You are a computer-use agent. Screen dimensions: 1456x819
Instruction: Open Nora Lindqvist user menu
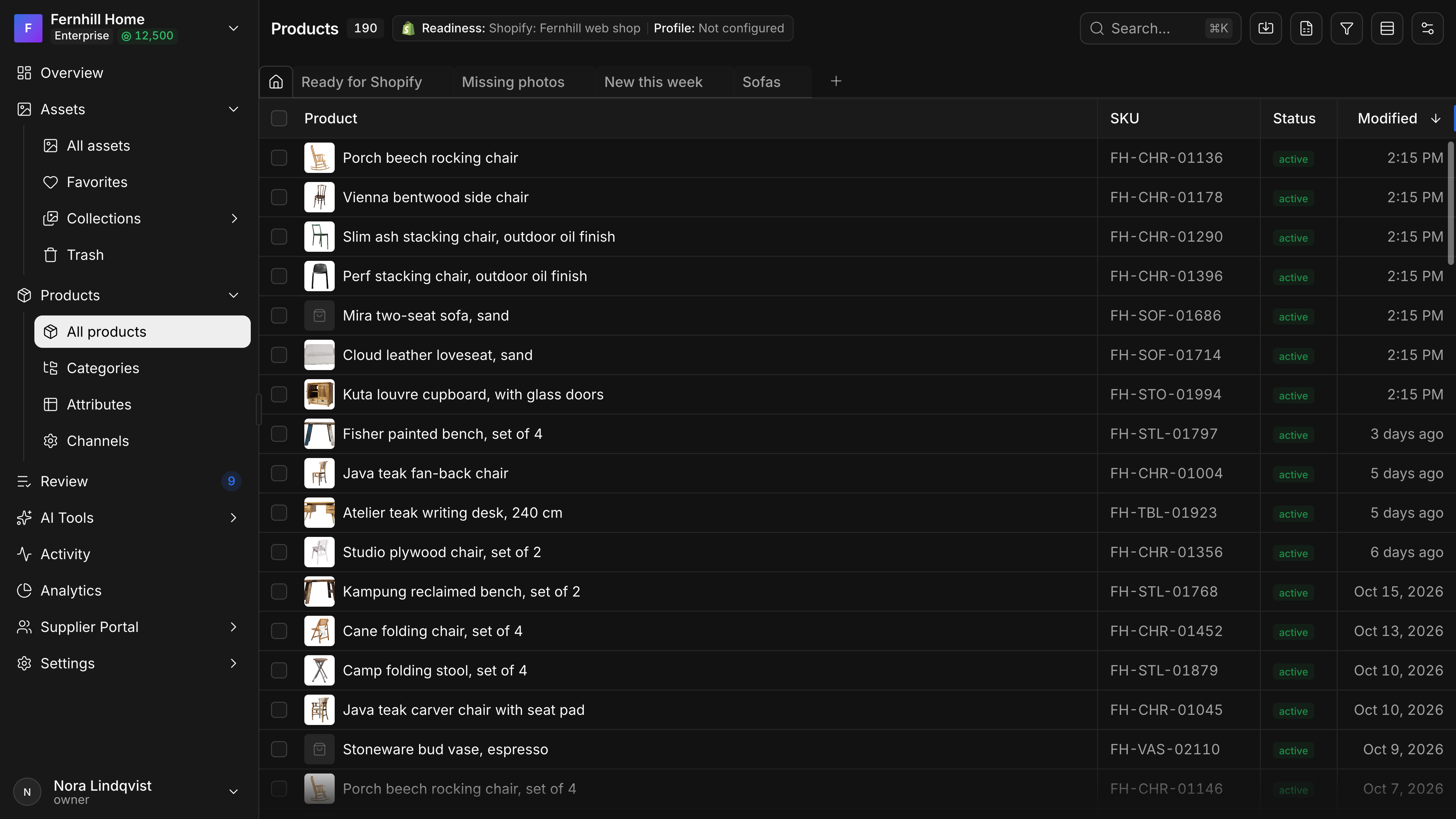click(x=129, y=791)
